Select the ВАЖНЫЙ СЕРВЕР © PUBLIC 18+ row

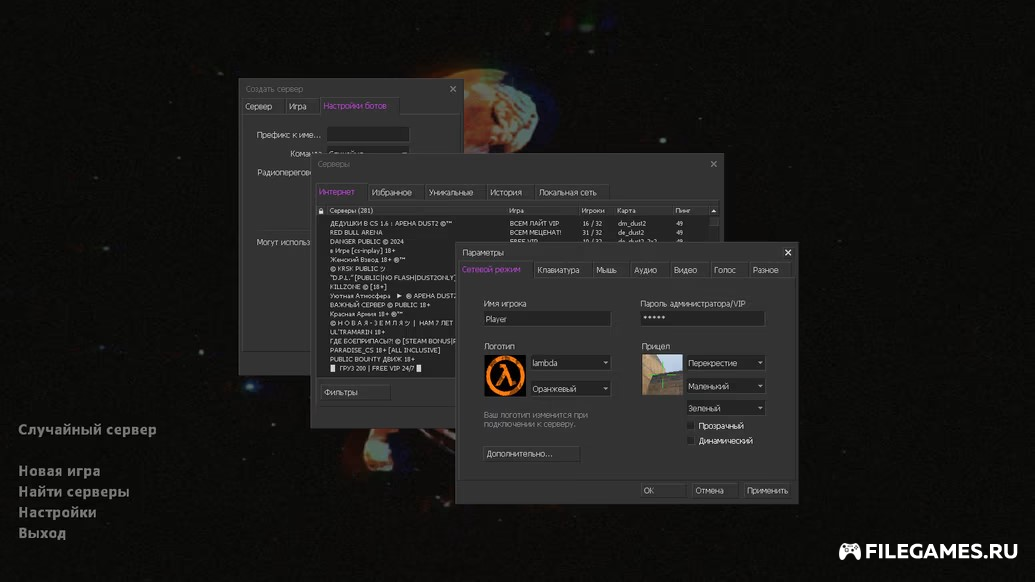[x=380, y=305]
